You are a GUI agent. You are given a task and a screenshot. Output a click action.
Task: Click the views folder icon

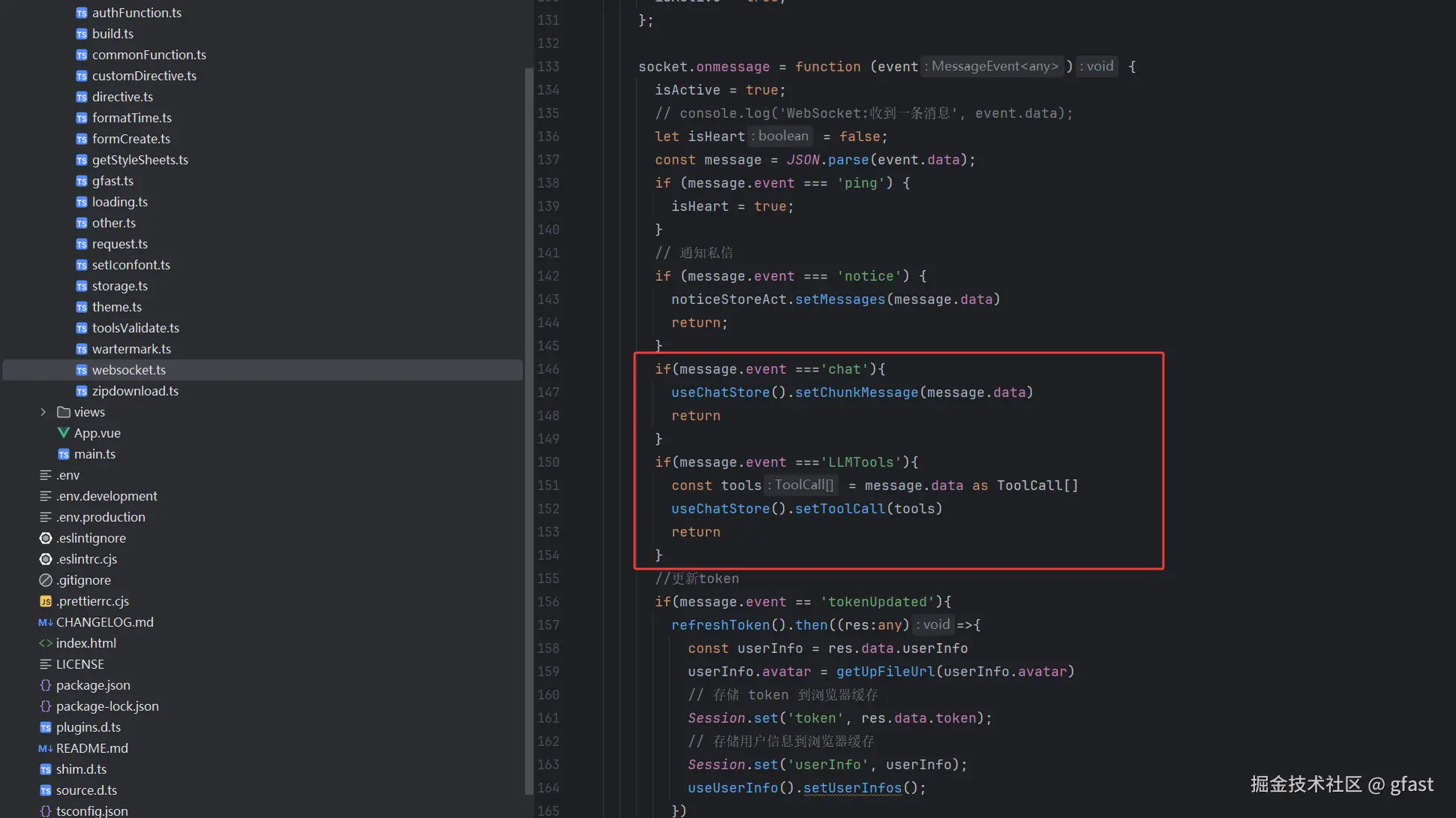point(64,412)
